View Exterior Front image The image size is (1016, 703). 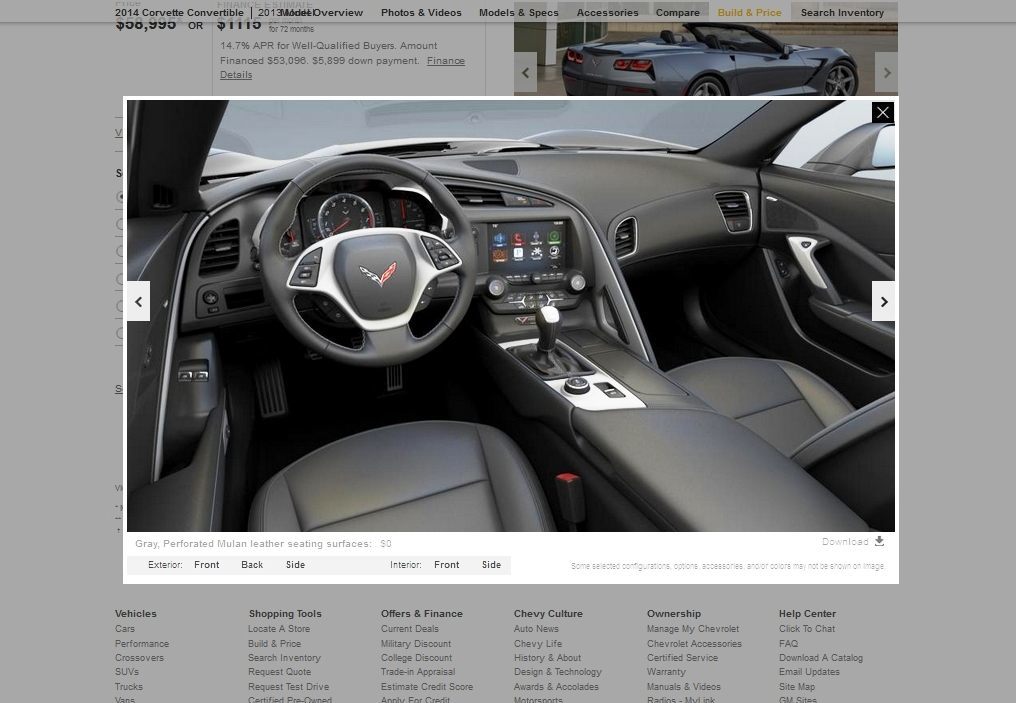click(x=207, y=565)
